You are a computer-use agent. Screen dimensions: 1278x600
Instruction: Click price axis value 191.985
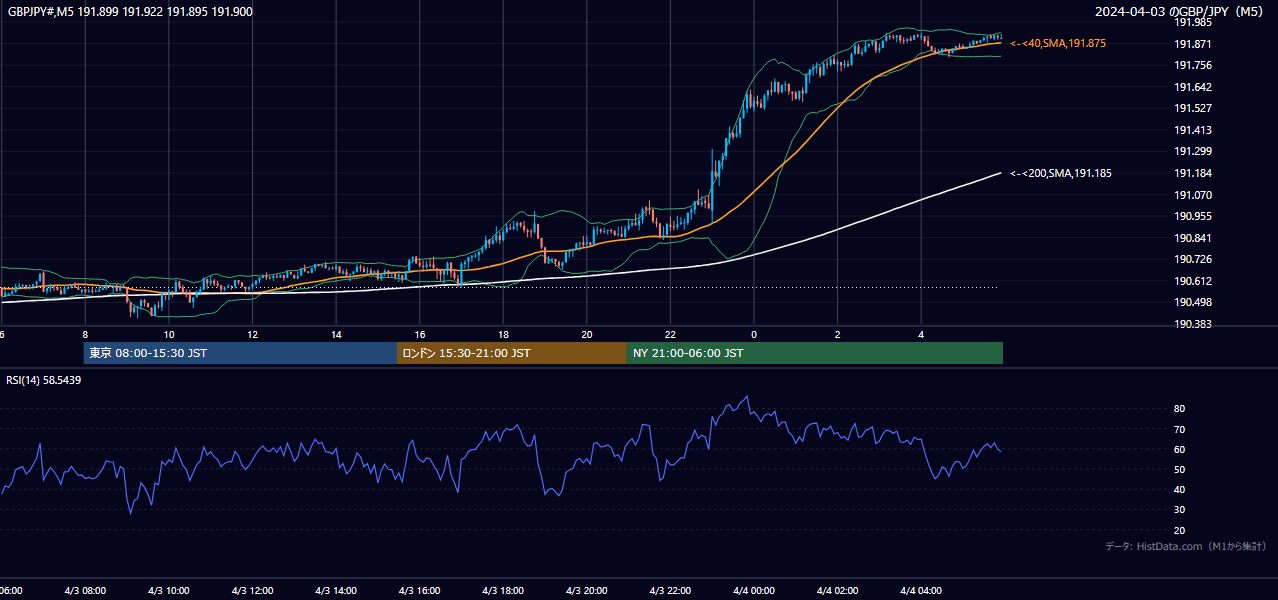coord(1192,22)
